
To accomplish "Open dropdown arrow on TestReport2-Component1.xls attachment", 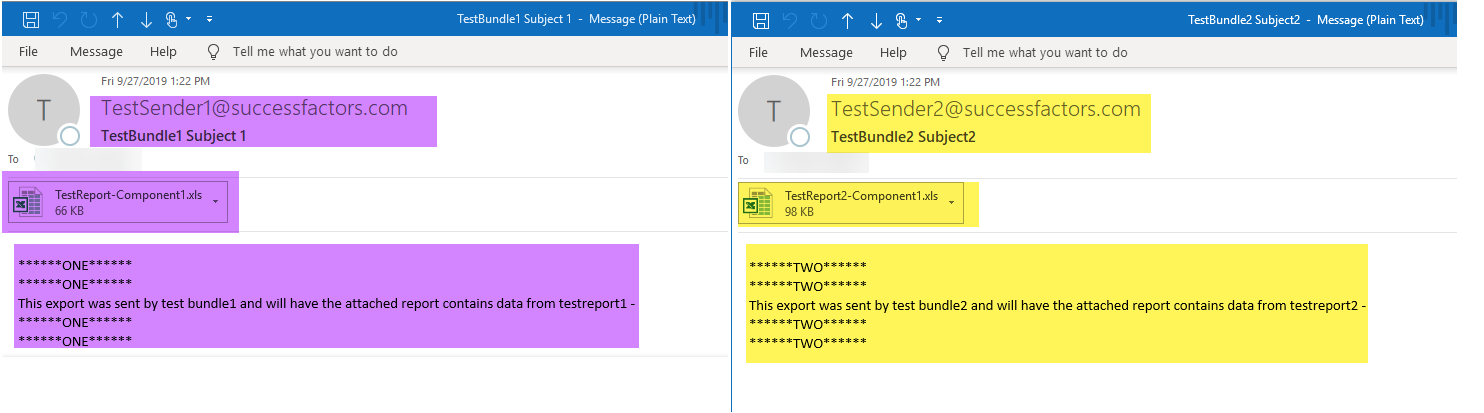I will click(x=950, y=203).
